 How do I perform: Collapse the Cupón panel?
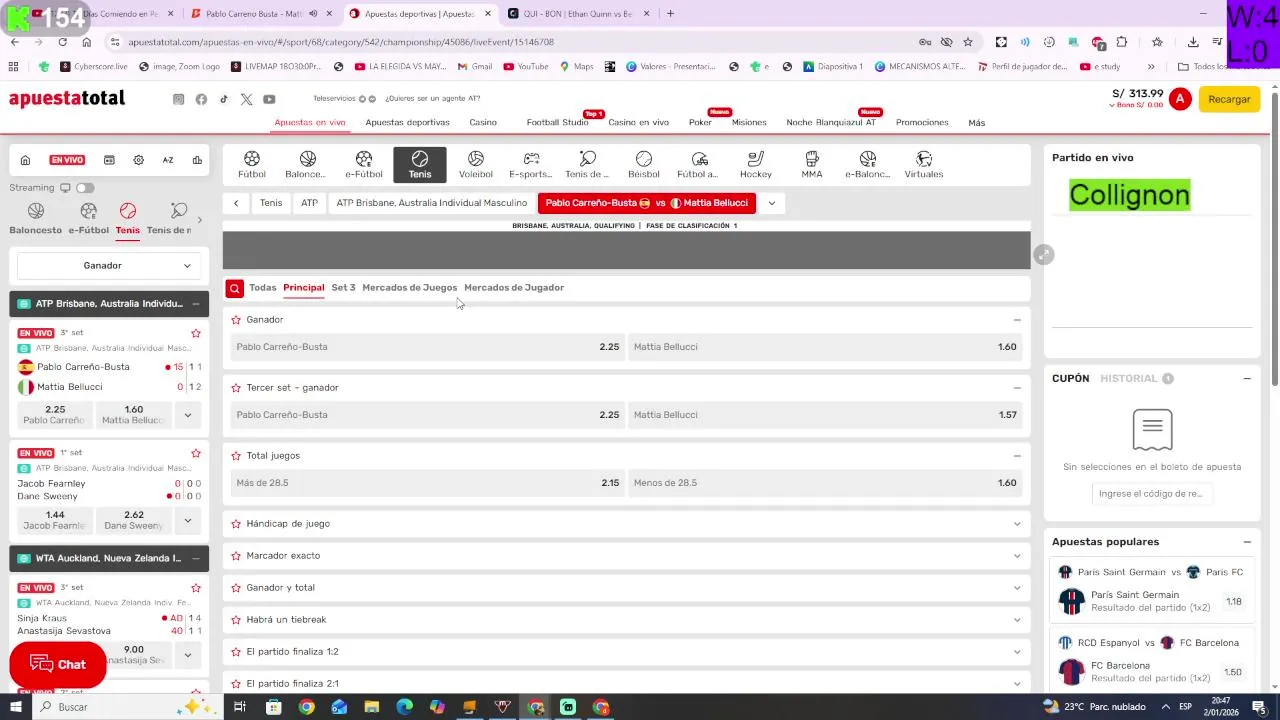1247,378
